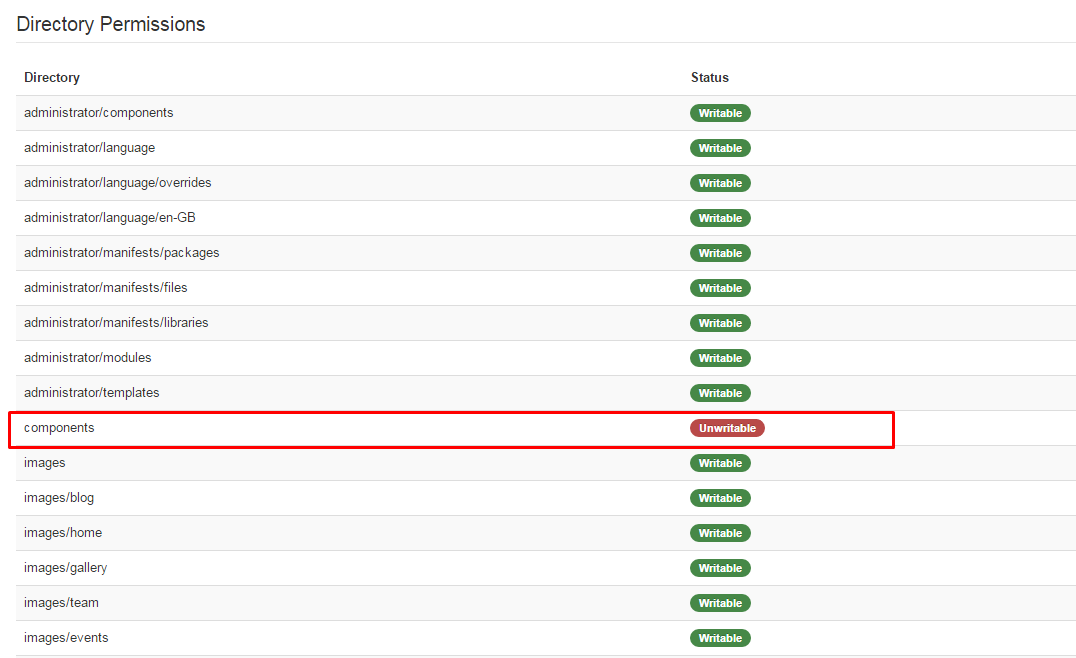
Task: Click Writable badge for administrator/manifests/packages
Action: [720, 253]
